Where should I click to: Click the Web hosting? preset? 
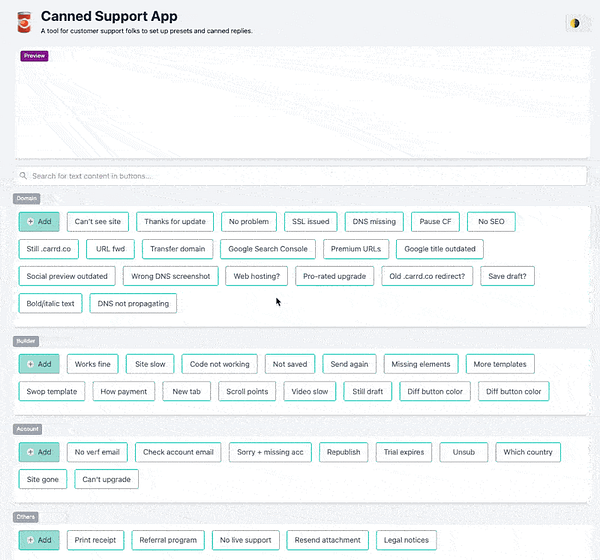point(256,276)
